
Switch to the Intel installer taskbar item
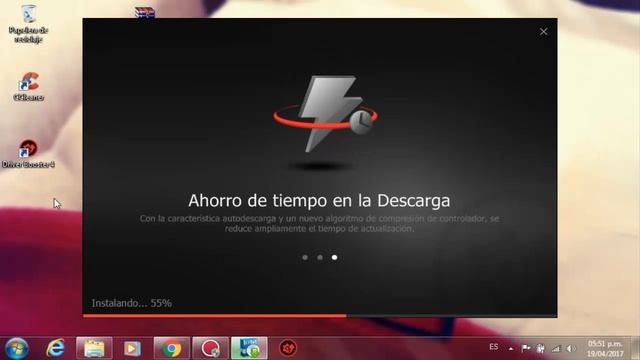tap(249, 348)
